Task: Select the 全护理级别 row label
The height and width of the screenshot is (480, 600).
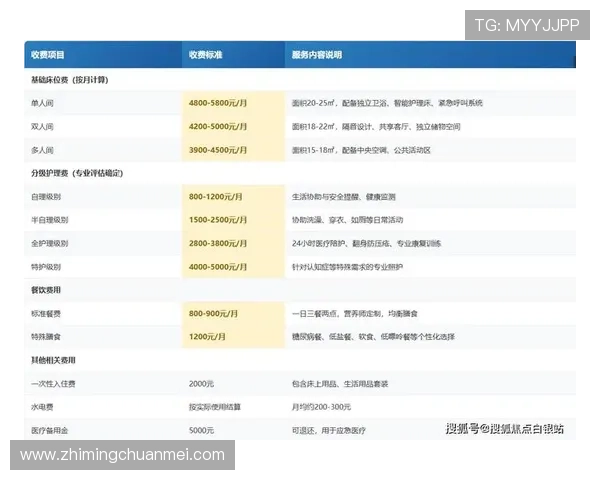Action: point(50,243)
